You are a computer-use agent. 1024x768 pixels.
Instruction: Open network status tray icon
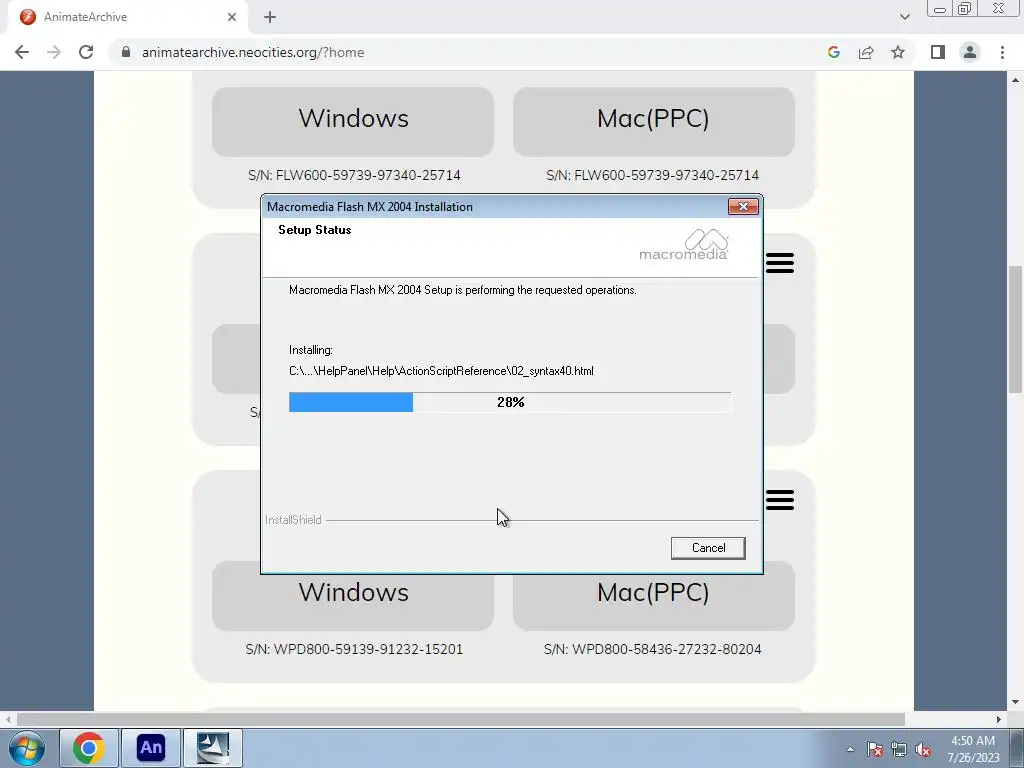coord(899,750)
